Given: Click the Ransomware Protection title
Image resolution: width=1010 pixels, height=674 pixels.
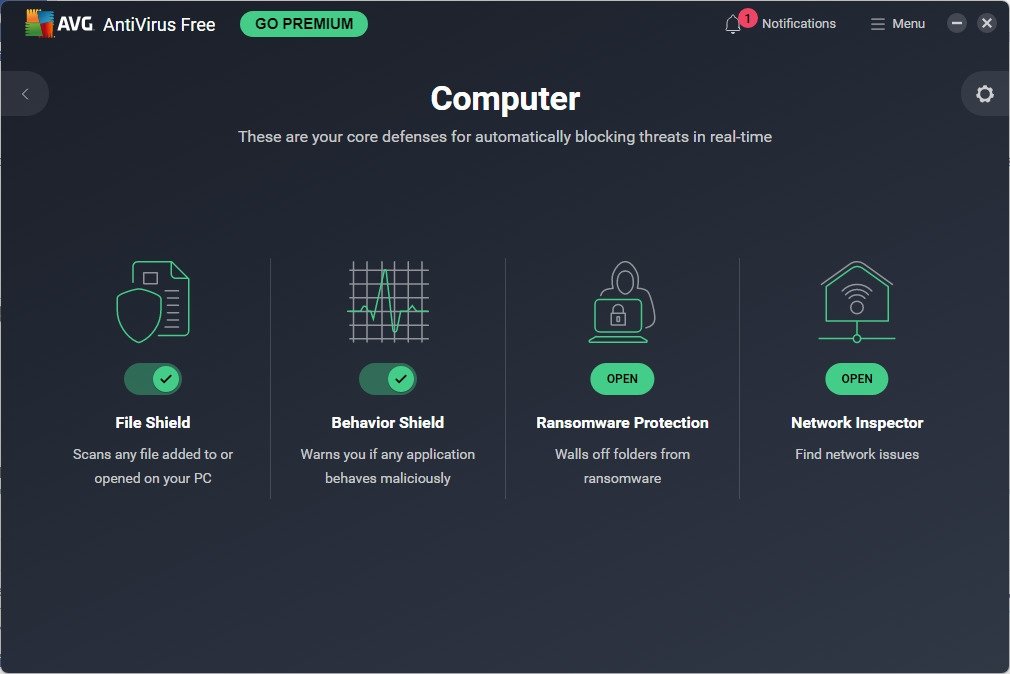Looking at the screenshot, I should [622, 423].
